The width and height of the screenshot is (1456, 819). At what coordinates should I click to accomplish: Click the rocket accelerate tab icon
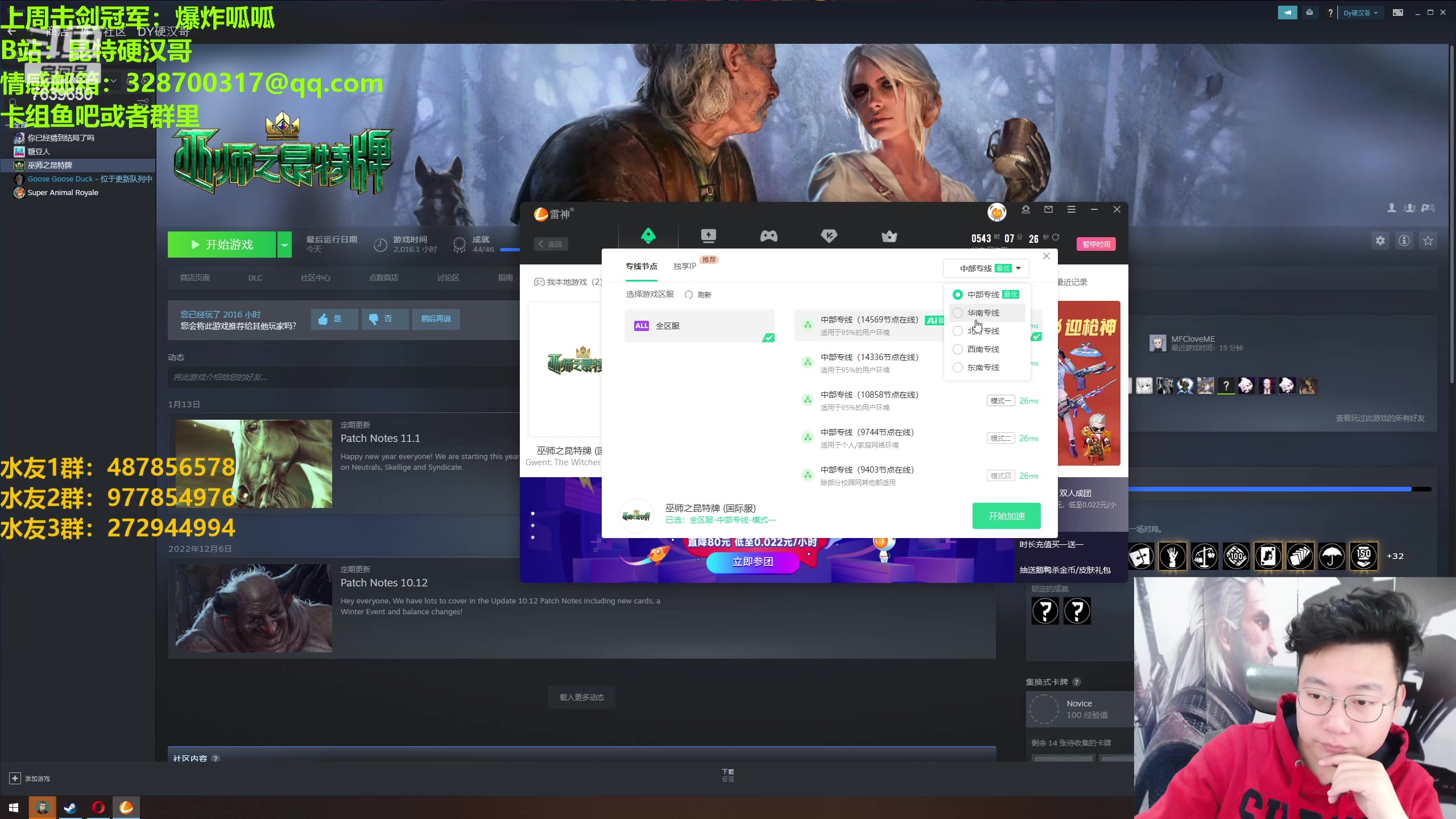[x=648, y=235]
